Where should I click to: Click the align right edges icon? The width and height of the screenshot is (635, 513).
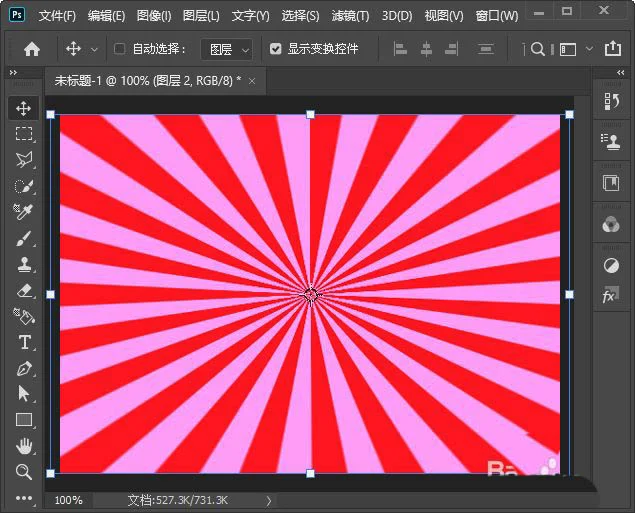click(x=452, y=49)
